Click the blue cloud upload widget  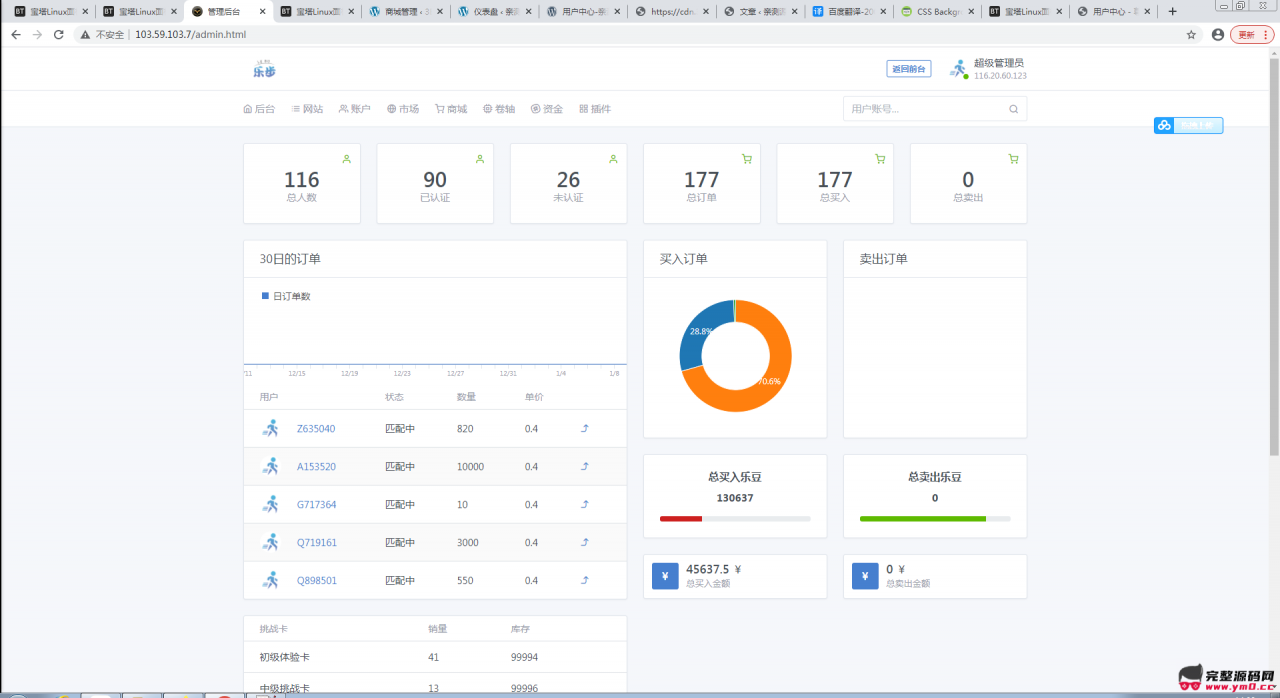[1188, 125]
